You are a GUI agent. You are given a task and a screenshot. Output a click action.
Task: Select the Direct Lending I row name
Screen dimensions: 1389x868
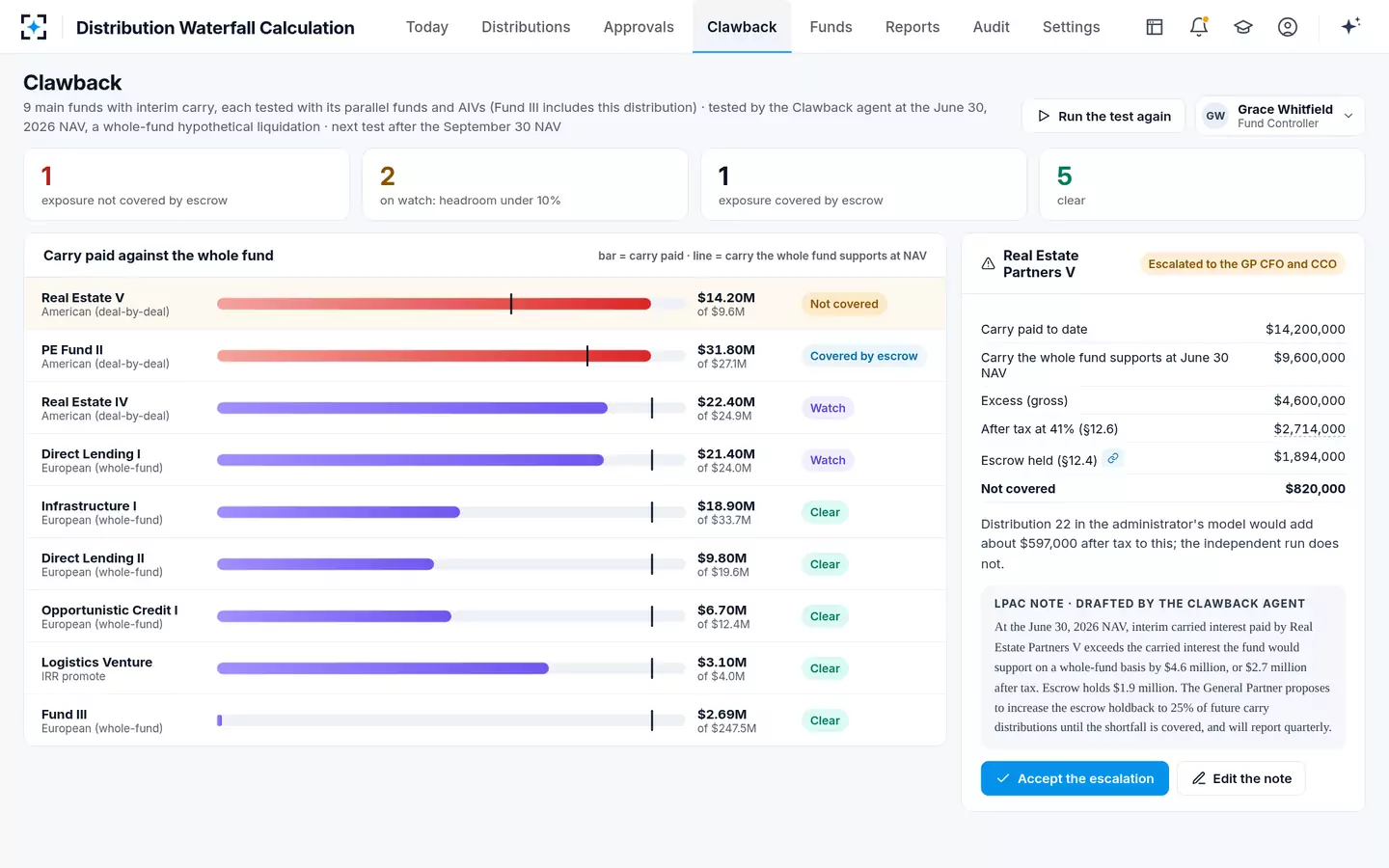(x=91, y=454)
